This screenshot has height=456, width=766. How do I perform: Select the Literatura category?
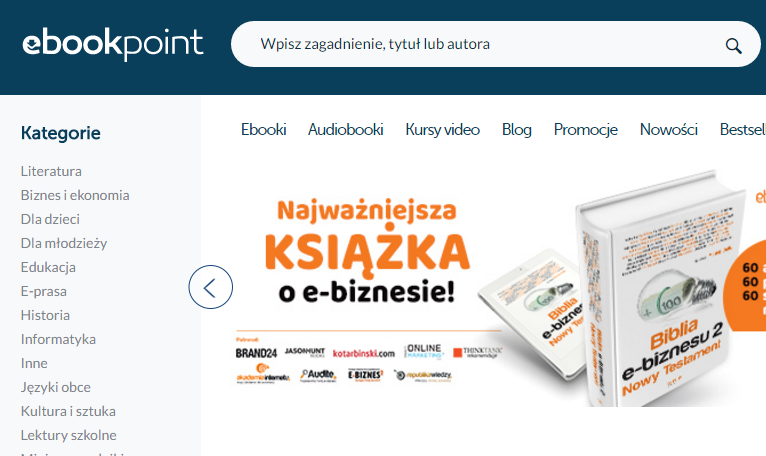point(51,171)
